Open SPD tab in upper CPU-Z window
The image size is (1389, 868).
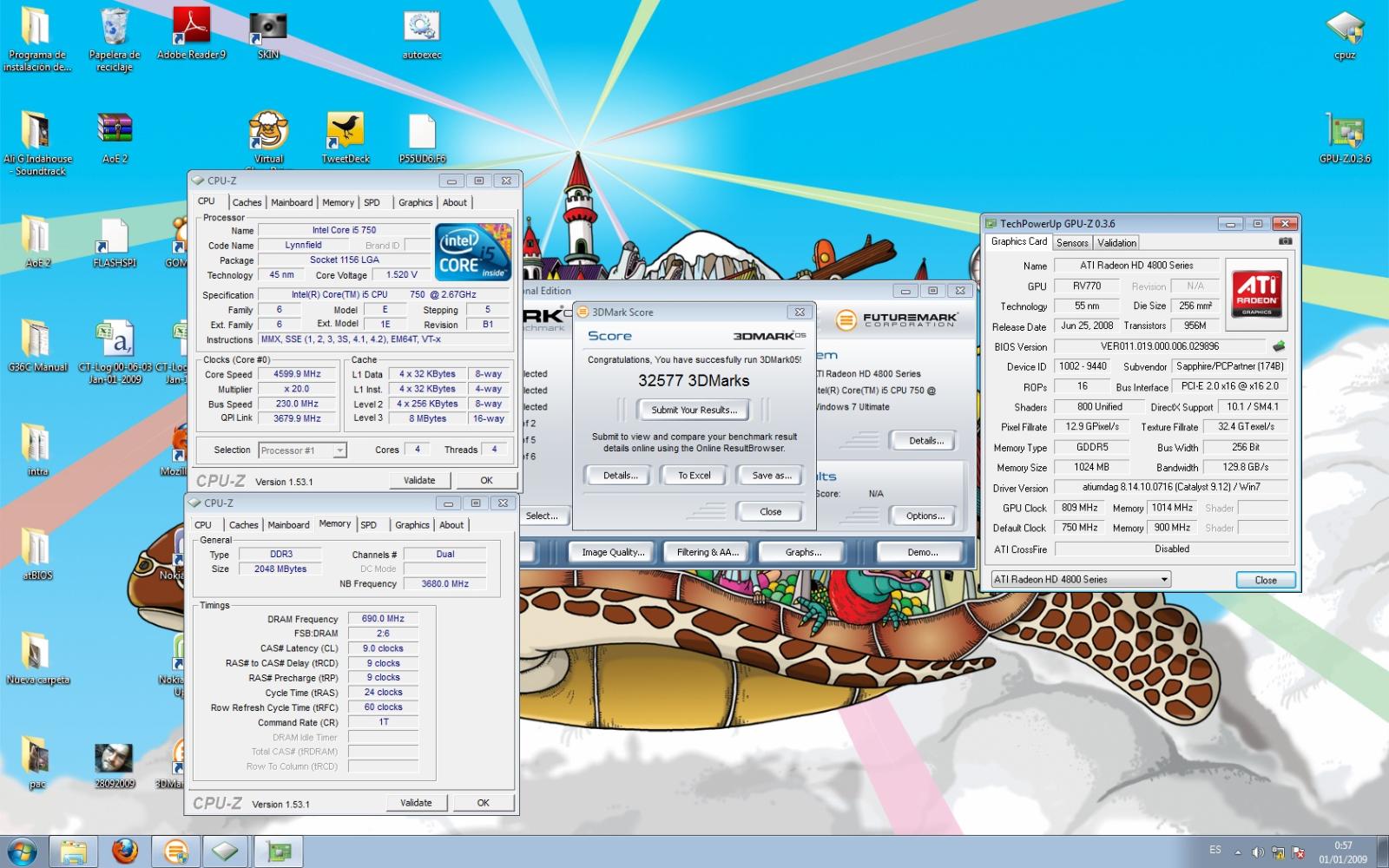pyautogui.click(x=372, y=202)
